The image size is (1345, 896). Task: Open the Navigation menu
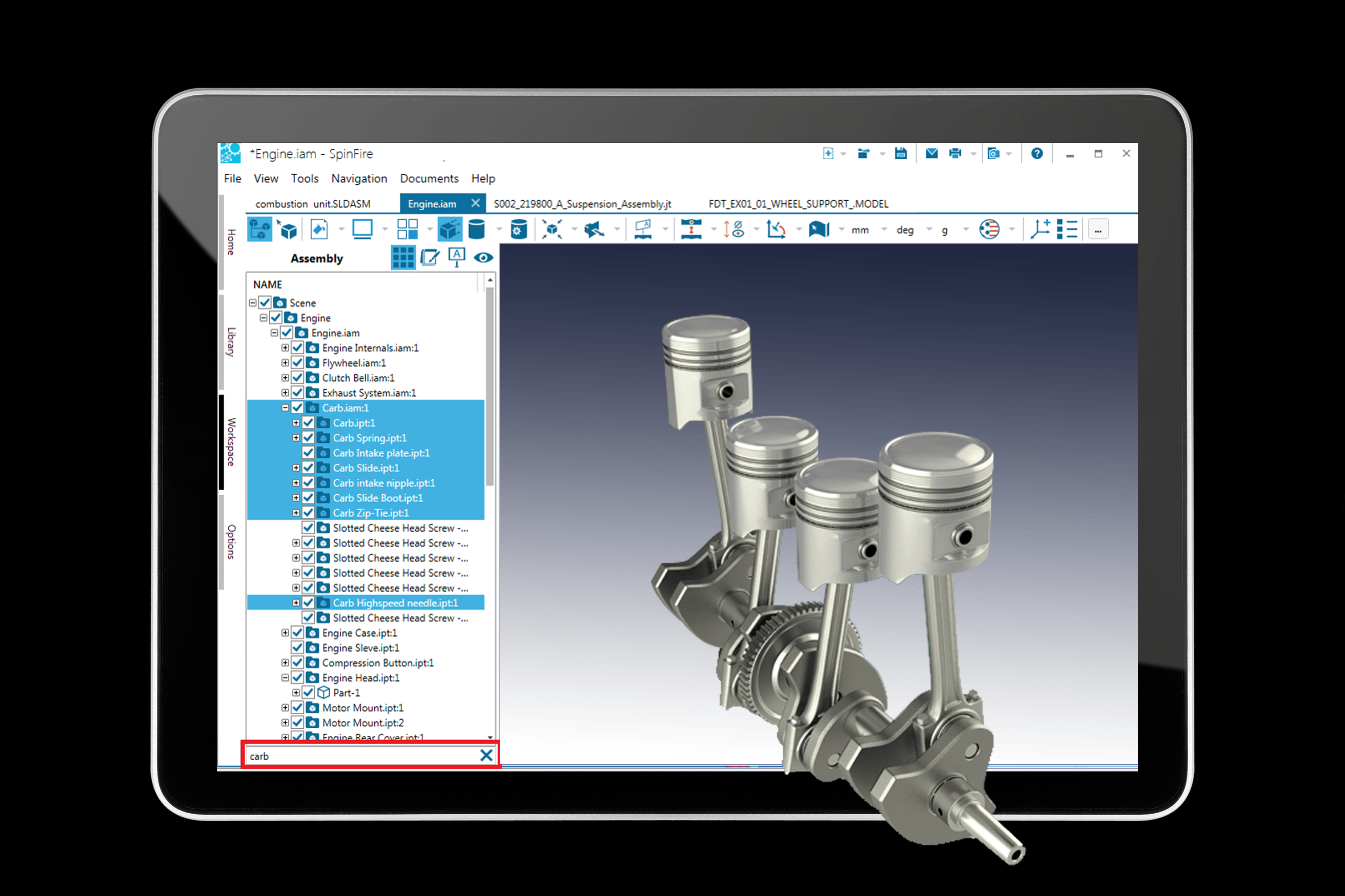[x=359, y=178]
